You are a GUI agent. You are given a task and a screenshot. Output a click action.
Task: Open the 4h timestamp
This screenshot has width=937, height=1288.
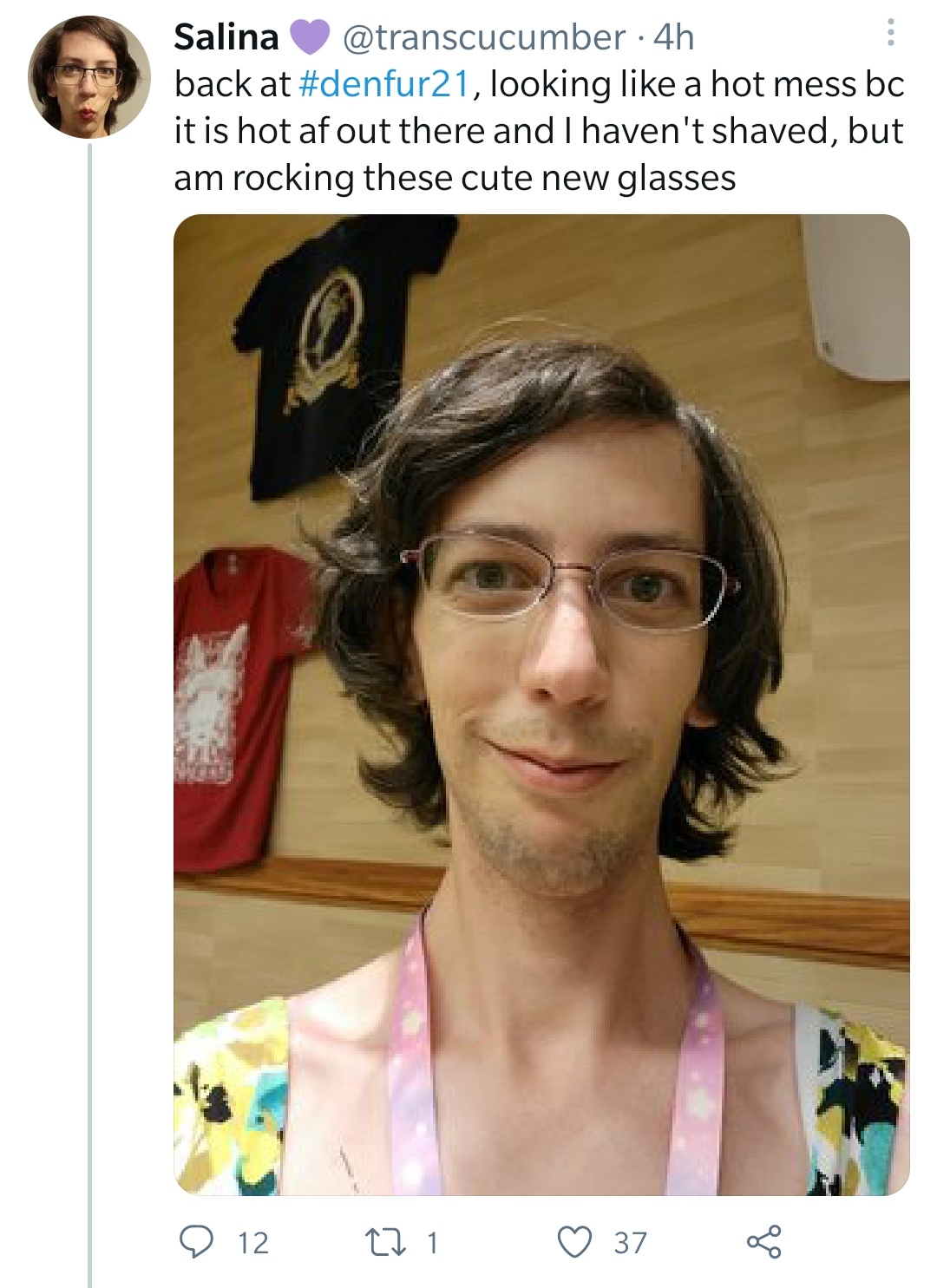(673, 36)
